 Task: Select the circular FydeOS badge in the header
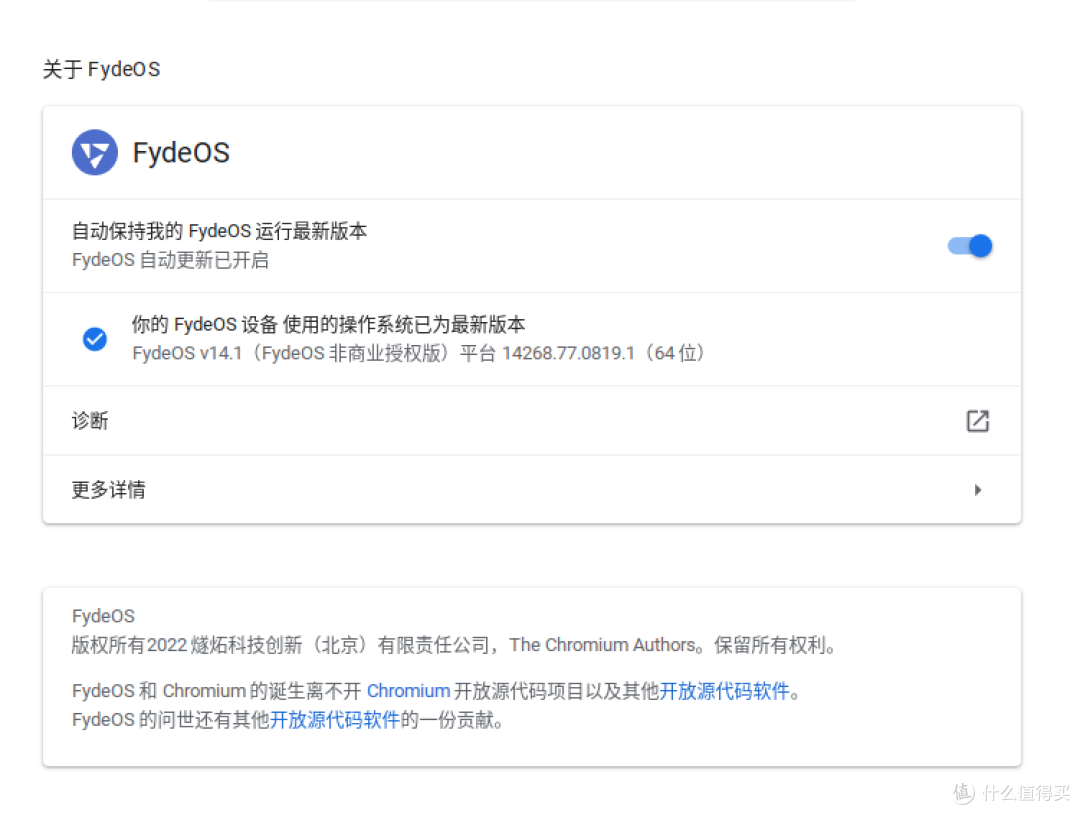point(94,152)
